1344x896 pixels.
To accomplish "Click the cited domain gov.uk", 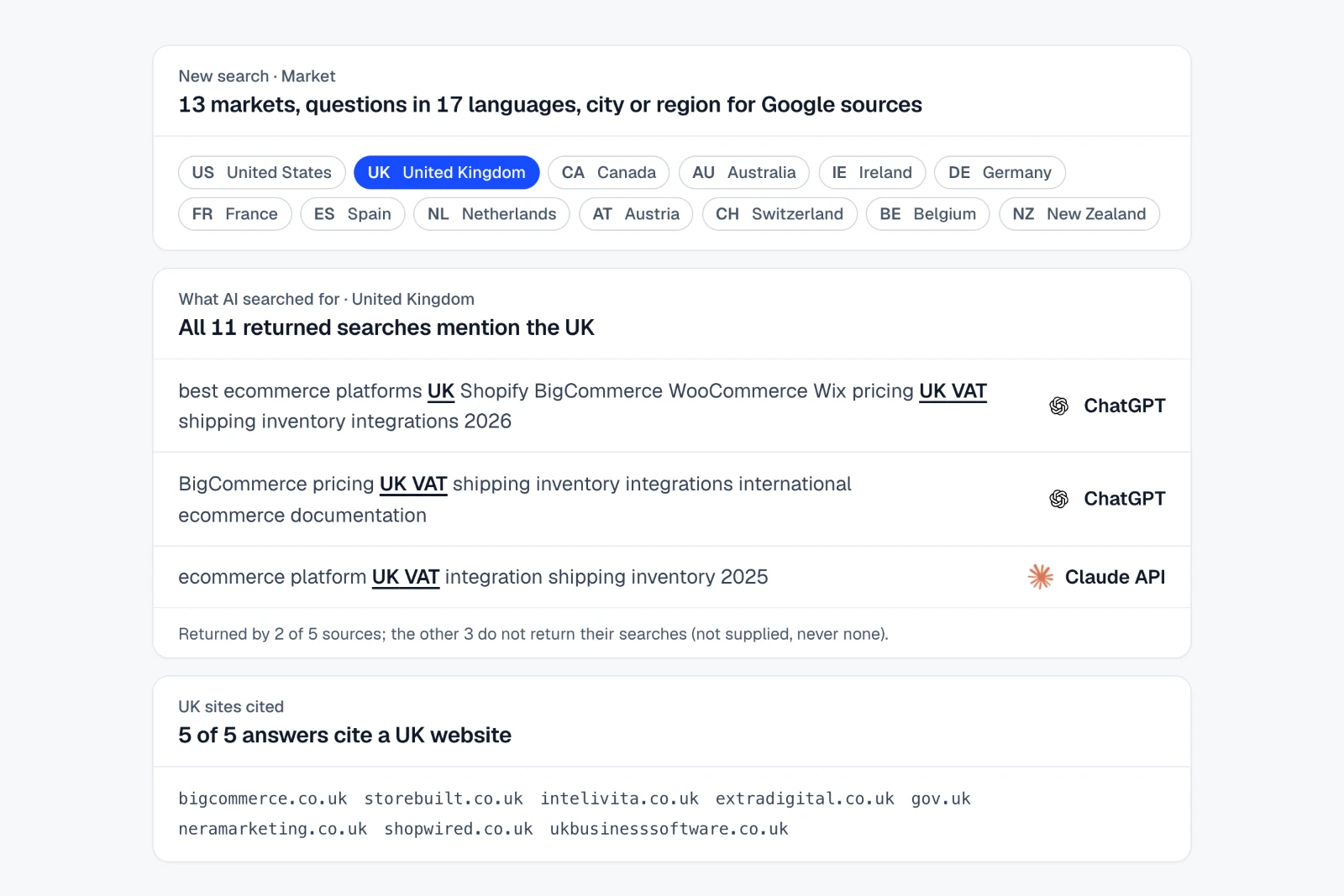I will point(941,799).
